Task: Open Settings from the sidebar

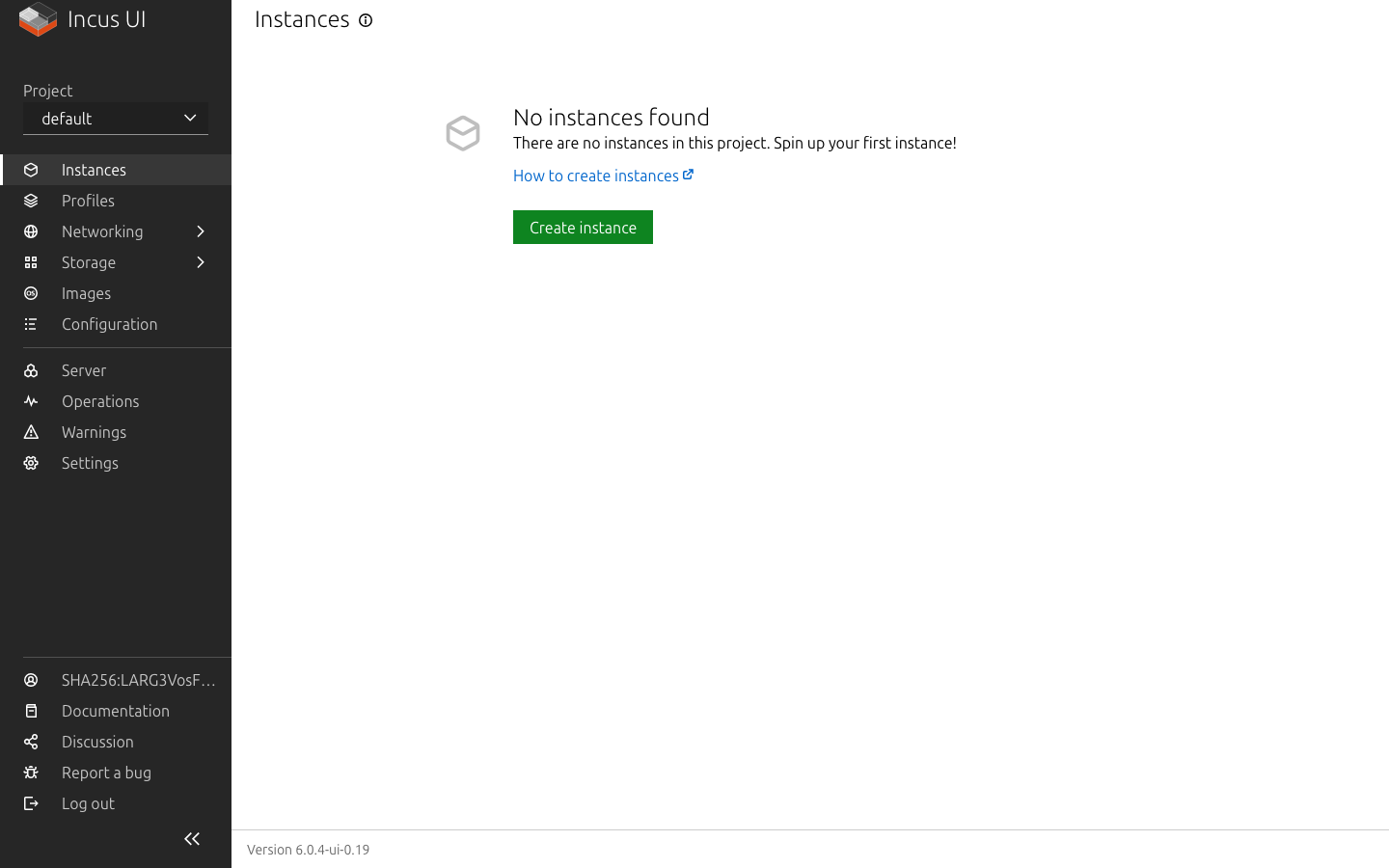Action: pyautogui.click(x=116, y=463)
